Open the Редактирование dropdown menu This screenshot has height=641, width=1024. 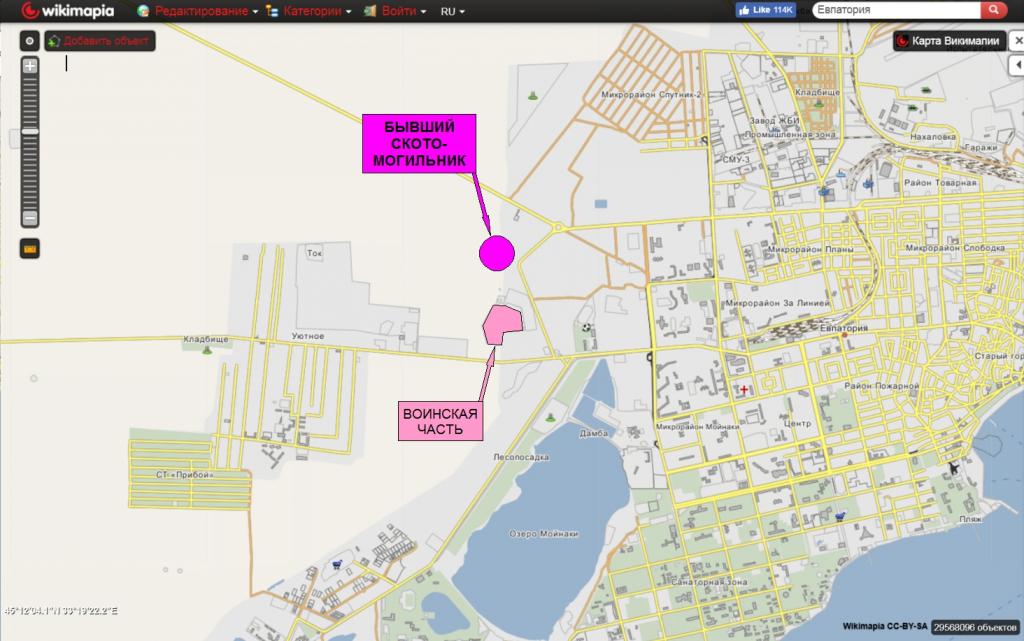point(205,11)
